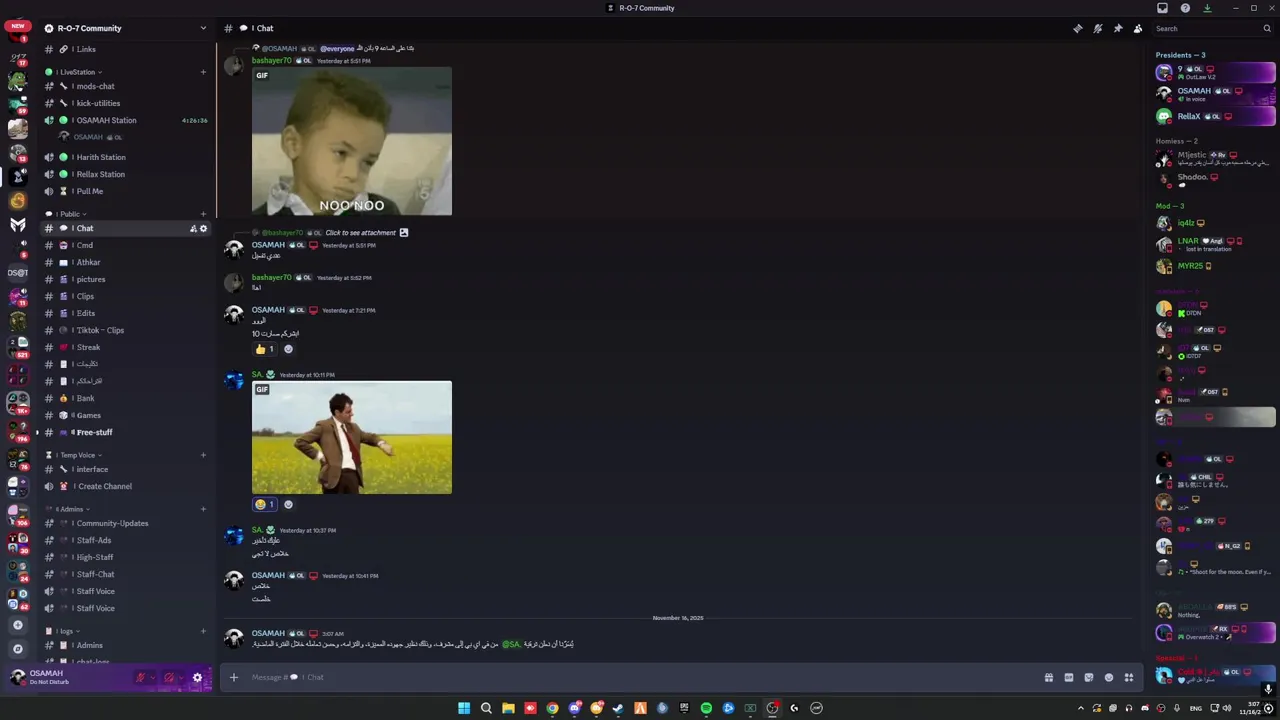Open the Cmd channel
The height and width of the screenshot is (720, 1280).
click(126, 245)
